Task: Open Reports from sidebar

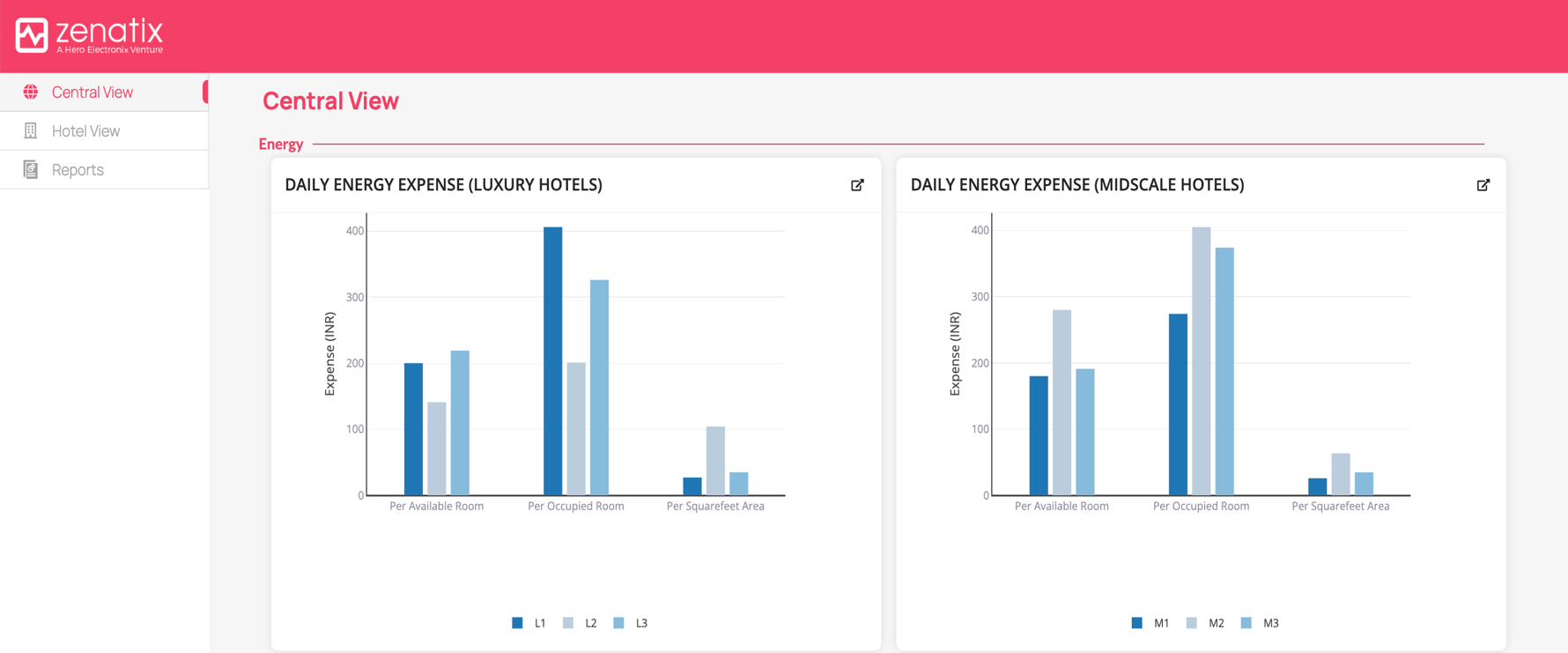Action: pyautogui.click(x=104, y=169)
